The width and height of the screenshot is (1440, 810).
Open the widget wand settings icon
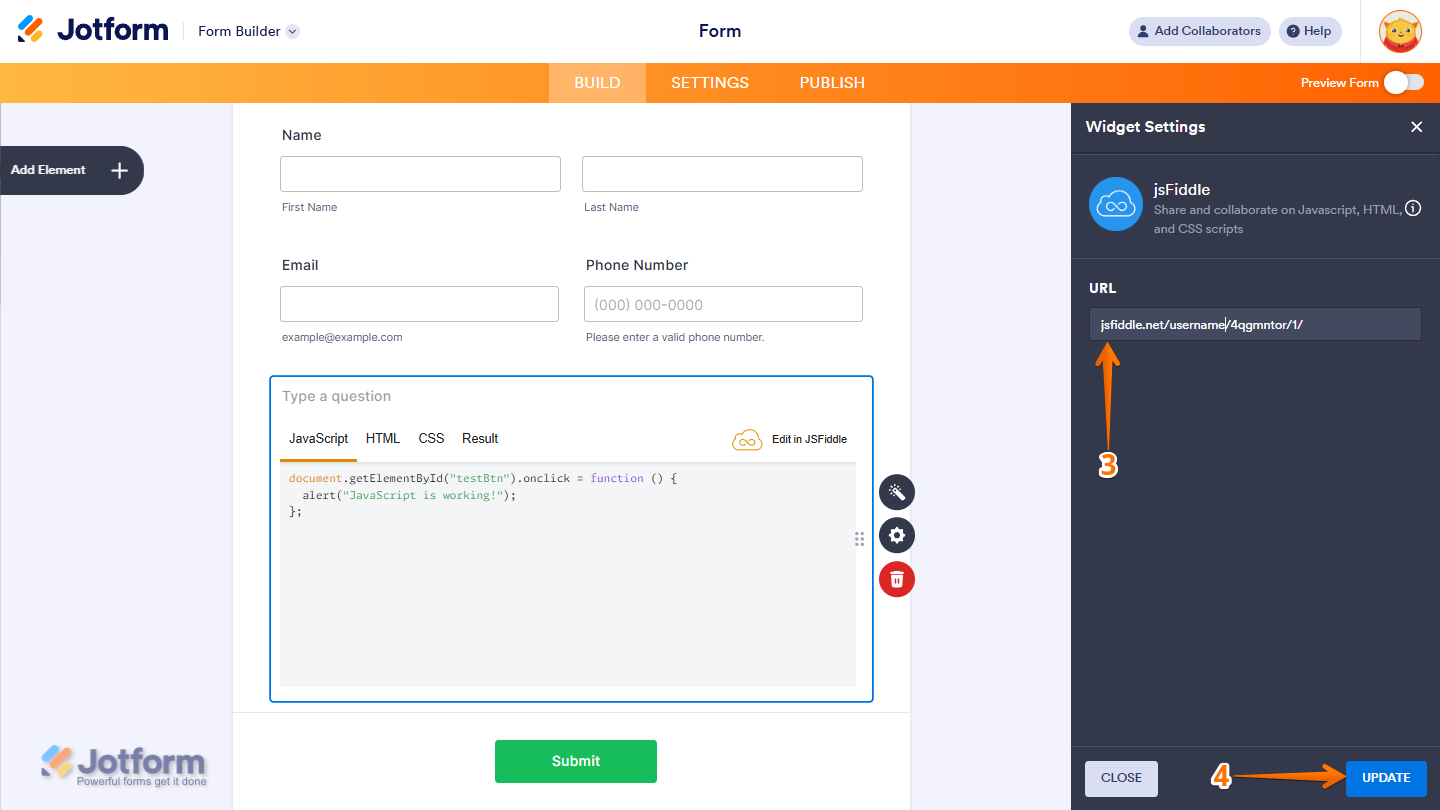coord(896,492)
